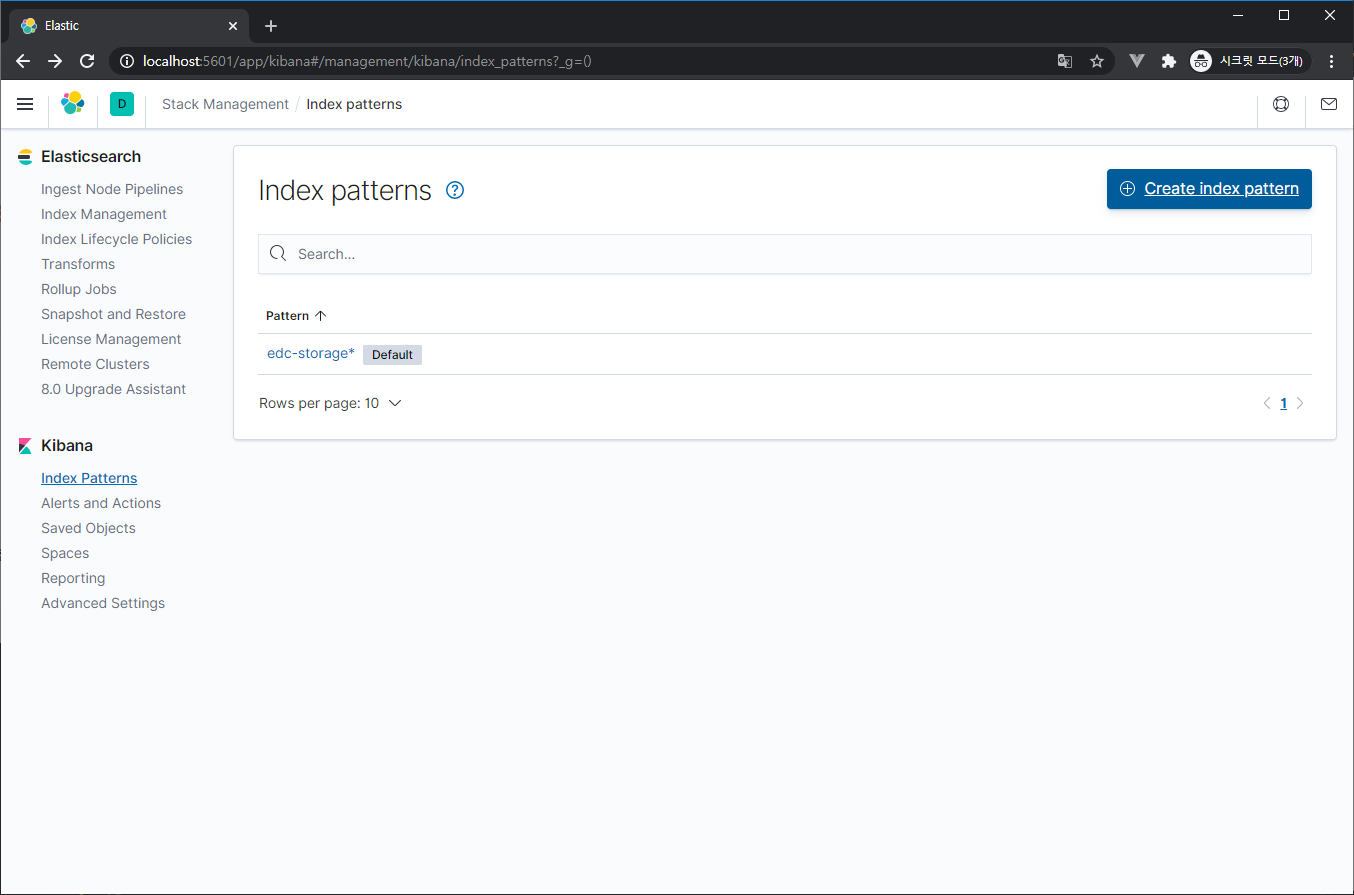Screen dimensions: 1354x895
Task: Select page 1 in pagination
Action: [1284, 404]
